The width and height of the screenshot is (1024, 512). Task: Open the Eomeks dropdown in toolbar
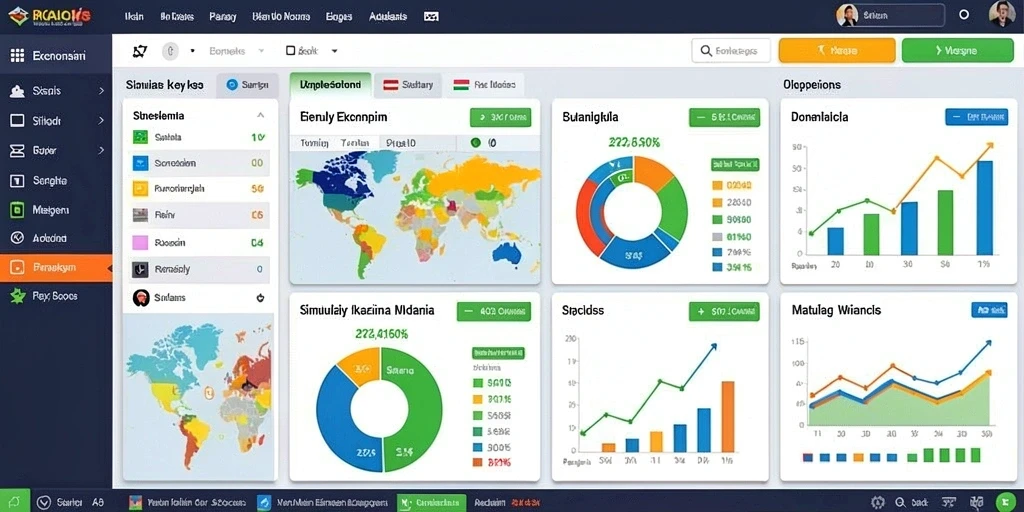236,50
